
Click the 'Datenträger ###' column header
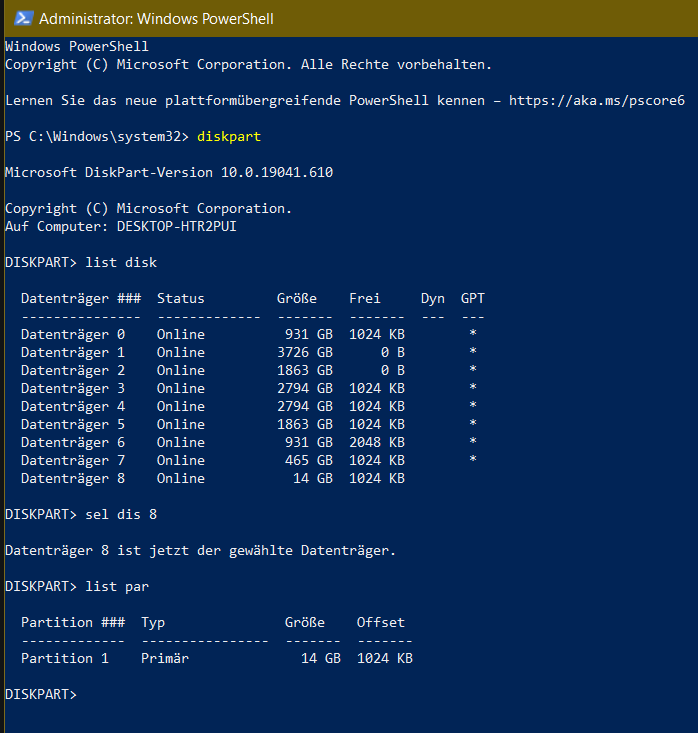coord(81,298)
